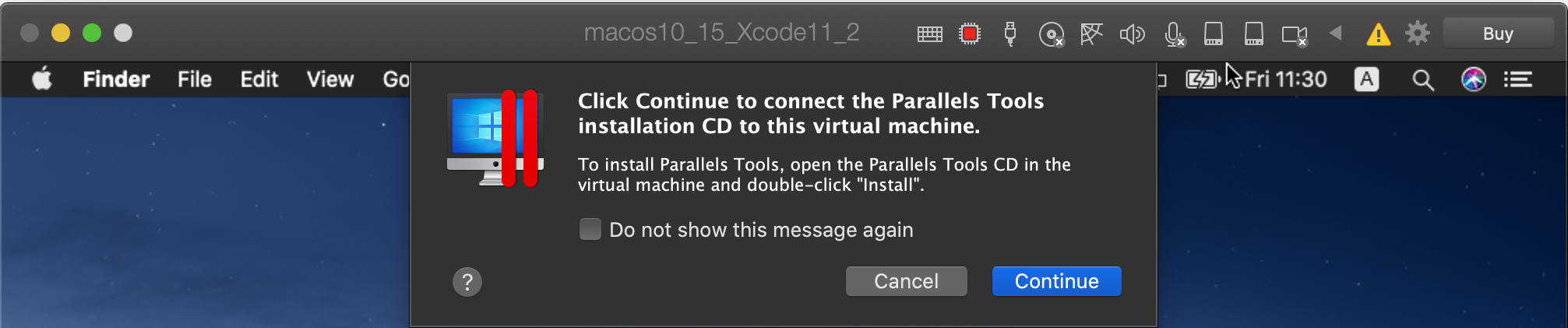The height and width of the screenshot is (328, 1568).
Task: Click the sound speaker icon
Action: point(1132,34)
